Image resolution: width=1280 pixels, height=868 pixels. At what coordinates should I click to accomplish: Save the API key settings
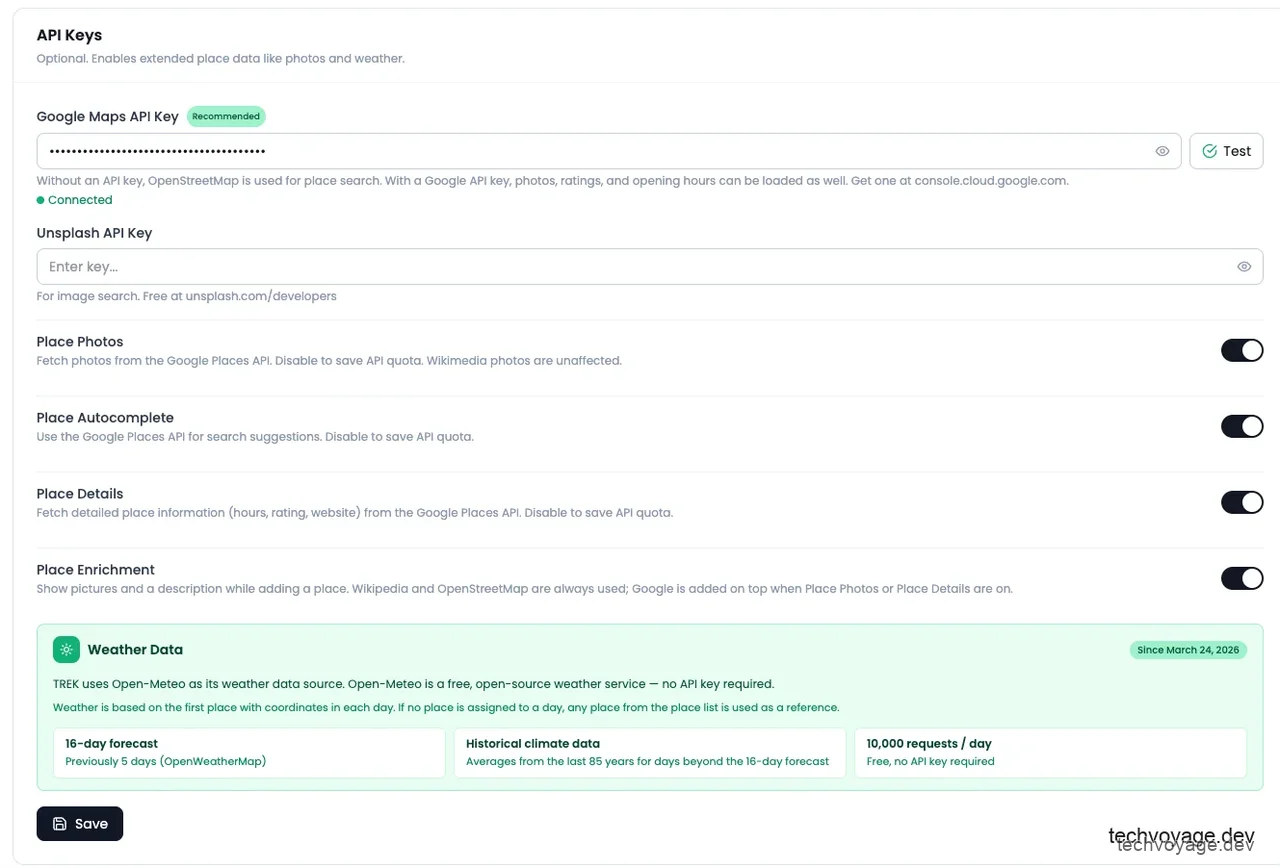coord(80,824)
